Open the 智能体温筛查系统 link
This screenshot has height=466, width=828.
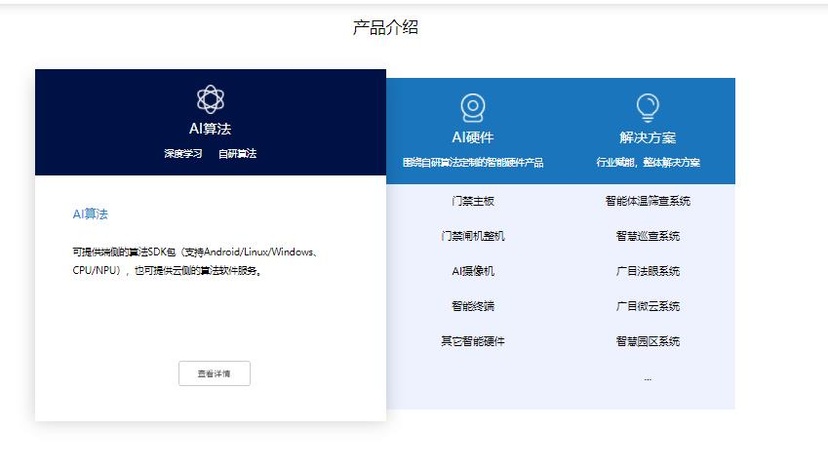[648, 201]
